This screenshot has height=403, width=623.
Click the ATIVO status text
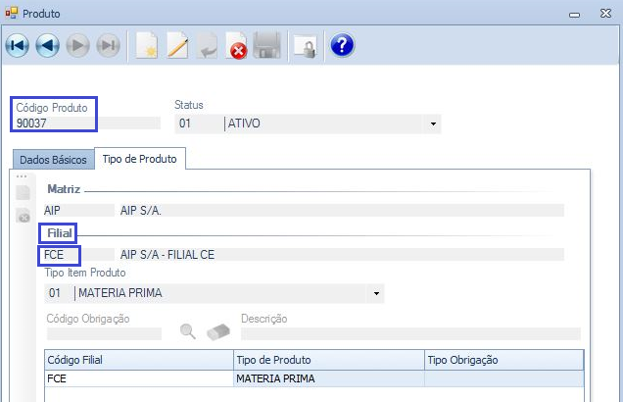(244, 124)
